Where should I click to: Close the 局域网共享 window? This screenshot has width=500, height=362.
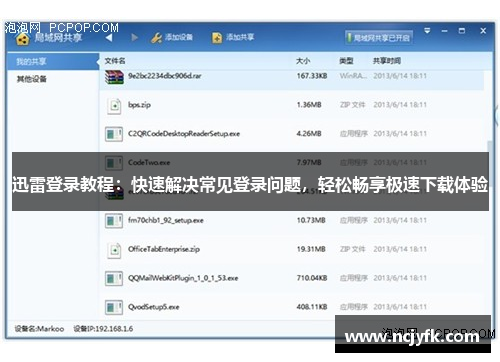[x=483, y=31]
